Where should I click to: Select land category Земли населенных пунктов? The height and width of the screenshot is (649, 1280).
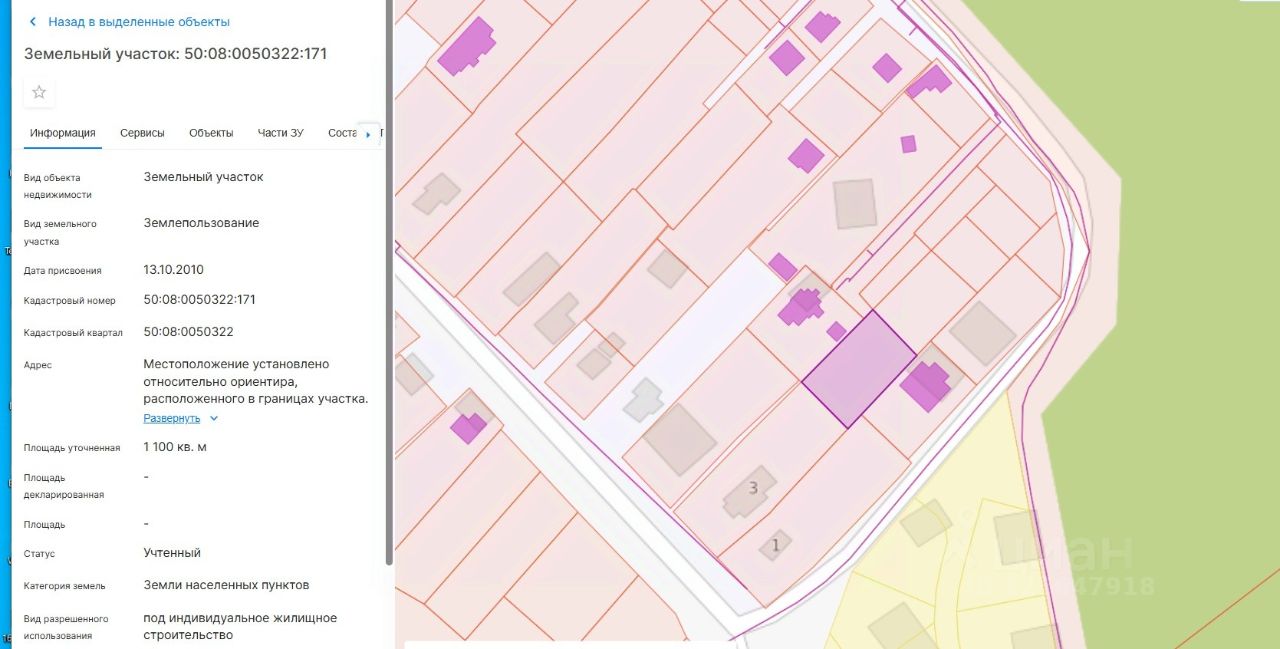226,584
